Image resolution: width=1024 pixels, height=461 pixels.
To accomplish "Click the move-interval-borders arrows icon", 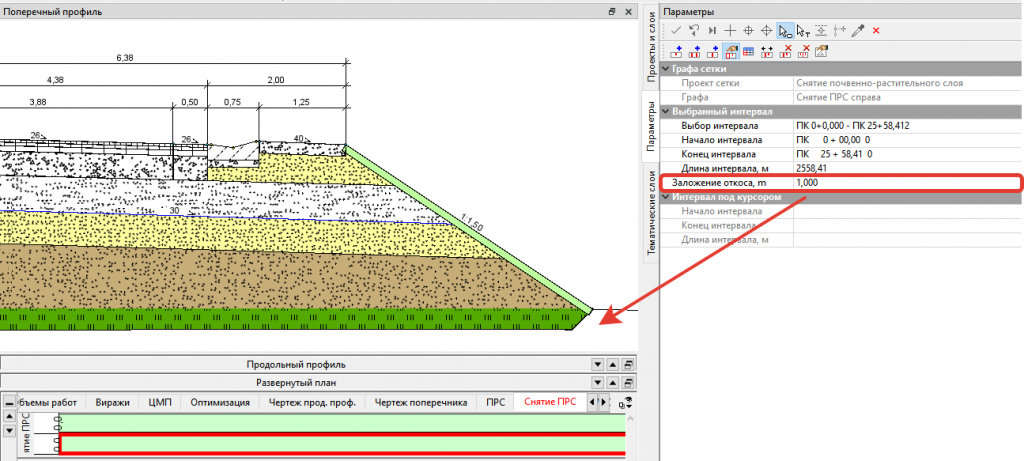I will (x=767, y=51).
